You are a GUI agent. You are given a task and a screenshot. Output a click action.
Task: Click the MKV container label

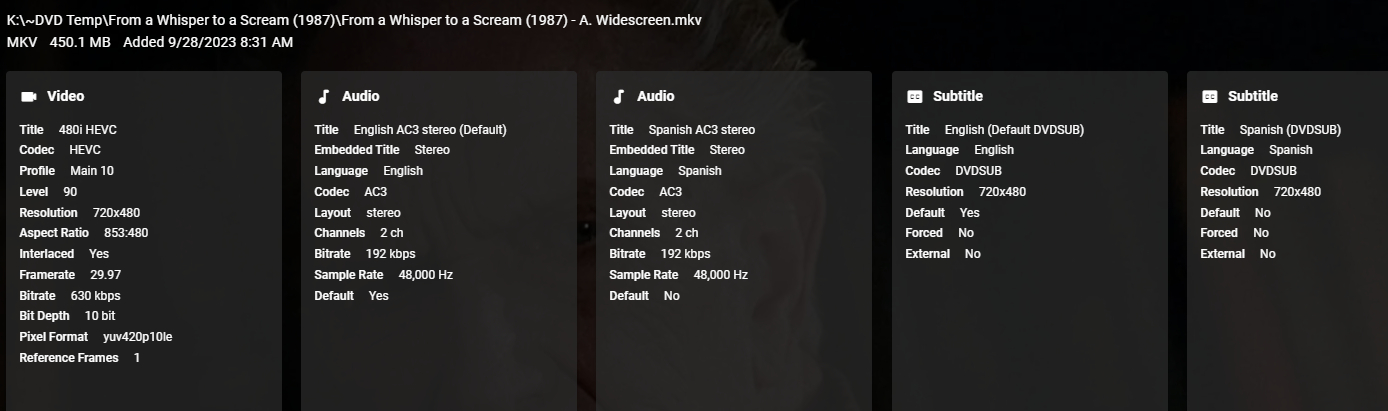[x=21, y=42]
